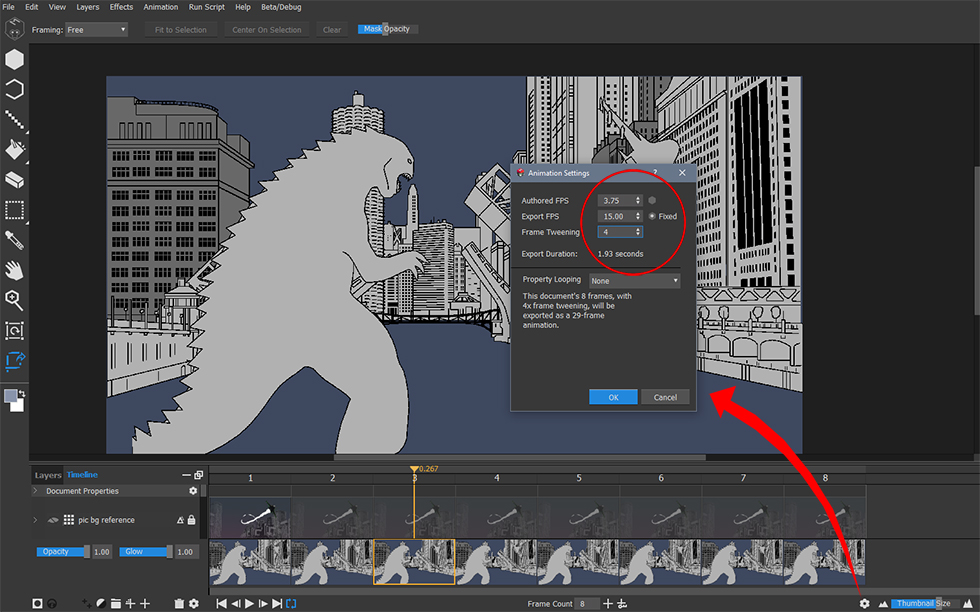This screenshot has width=980, height=612.
Task: Select the rectangular marquee selection tool
Action: click(x=14, y=210)
